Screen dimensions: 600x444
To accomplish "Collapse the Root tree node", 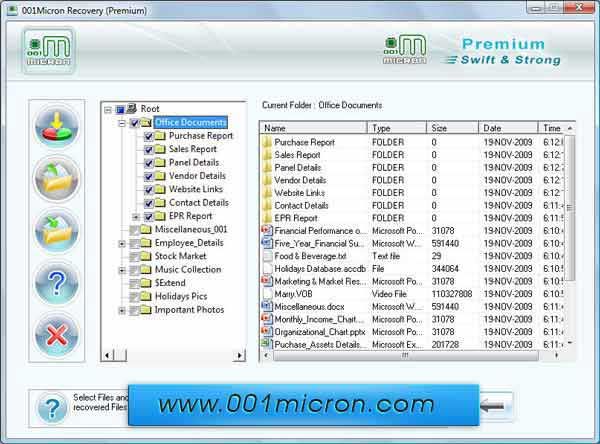I will (x=108, y=110).
